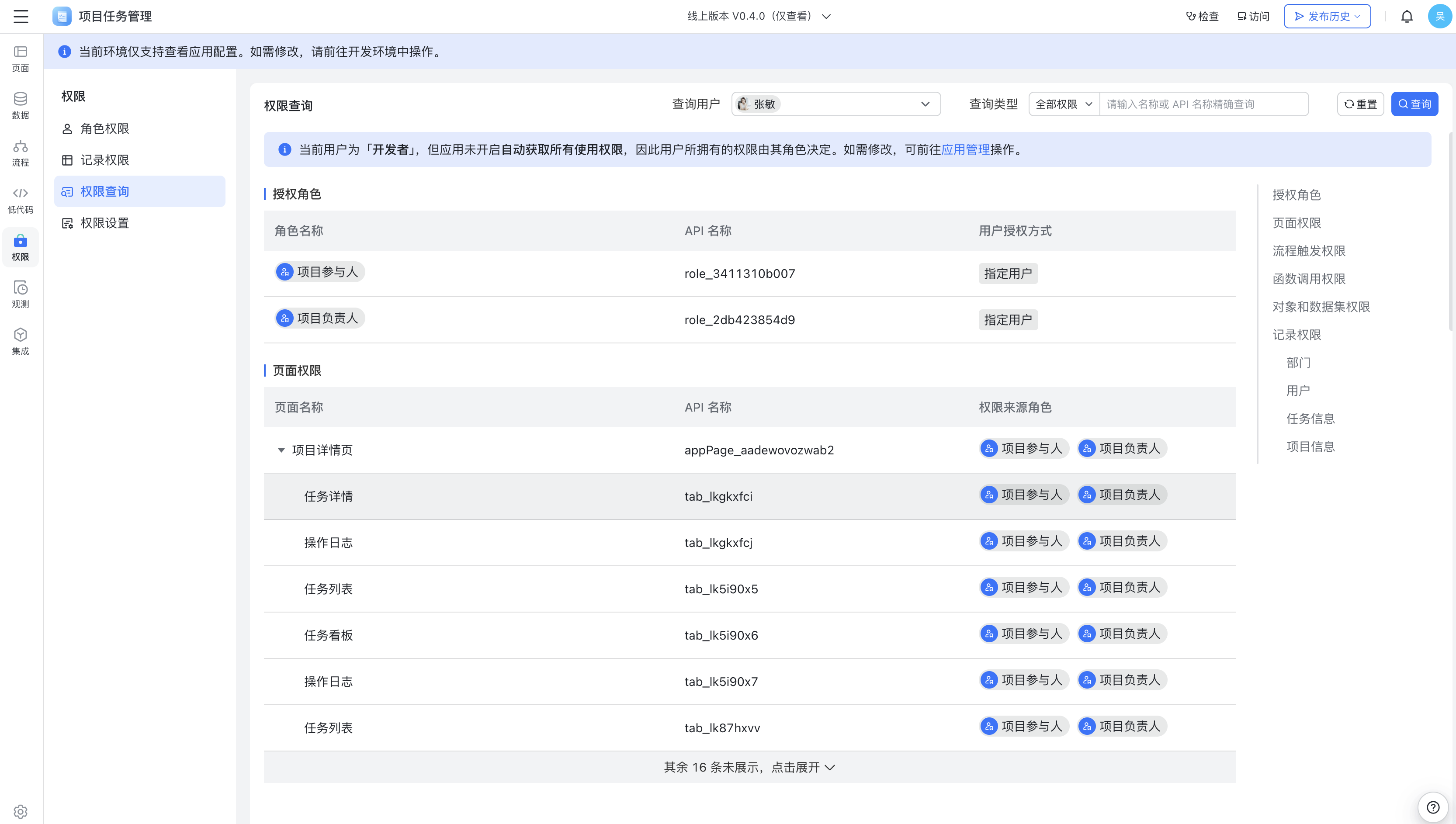Open the hamburger main menu
1456x824 pixels.
(x=21, y=17)
